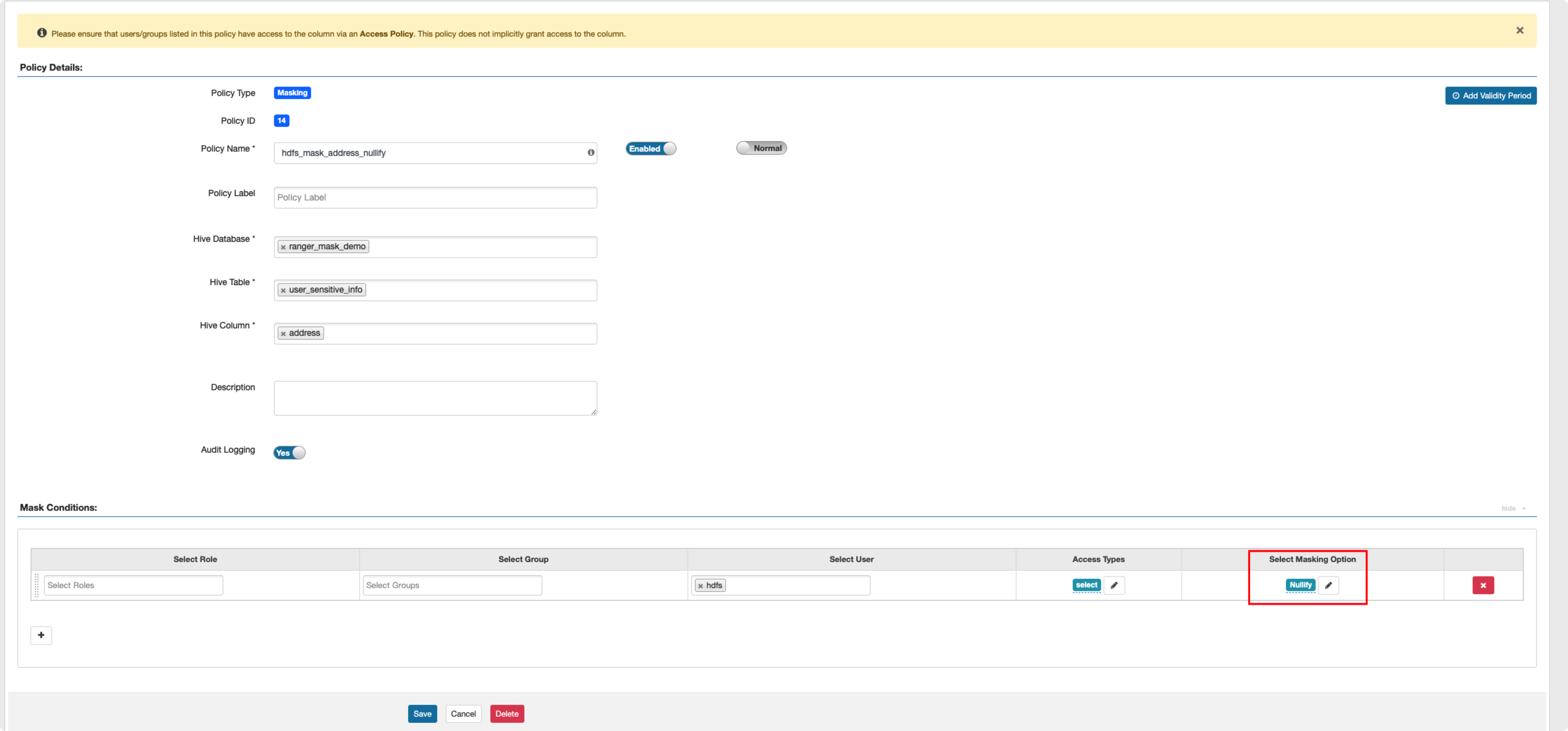
Task: Toggle the Enabled policy switch
Action: coord(650,148)
